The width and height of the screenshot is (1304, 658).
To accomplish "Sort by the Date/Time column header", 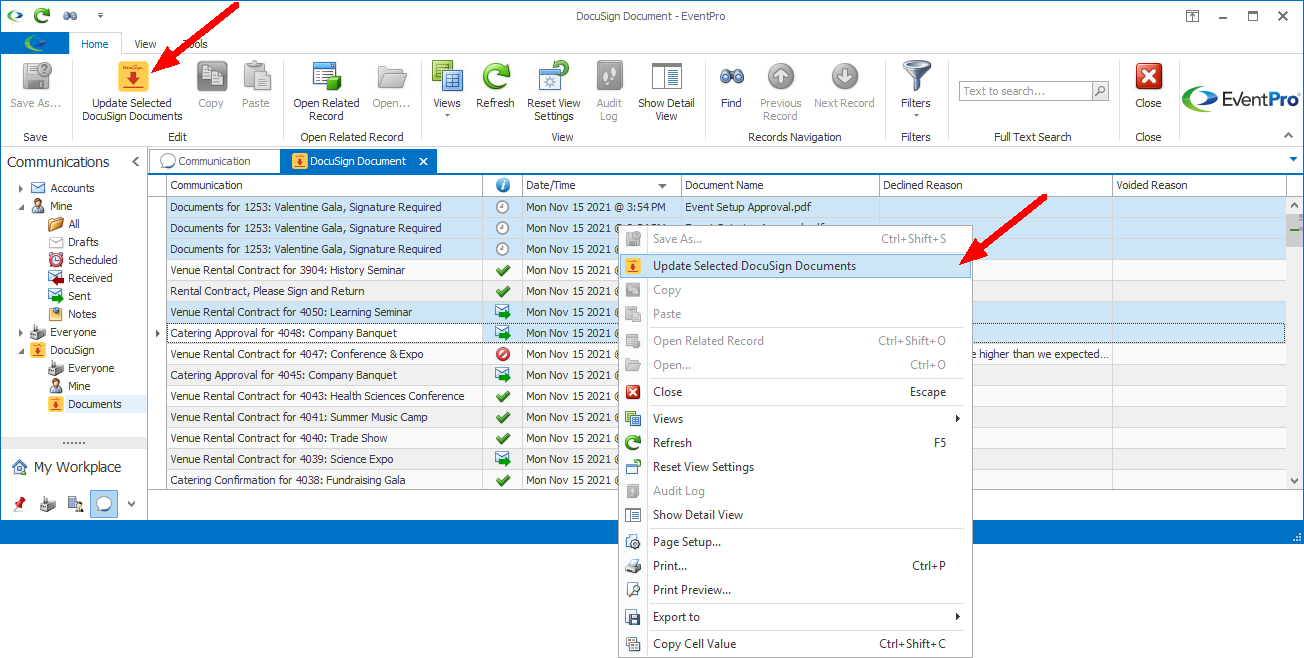I will [x=602, y=185].
